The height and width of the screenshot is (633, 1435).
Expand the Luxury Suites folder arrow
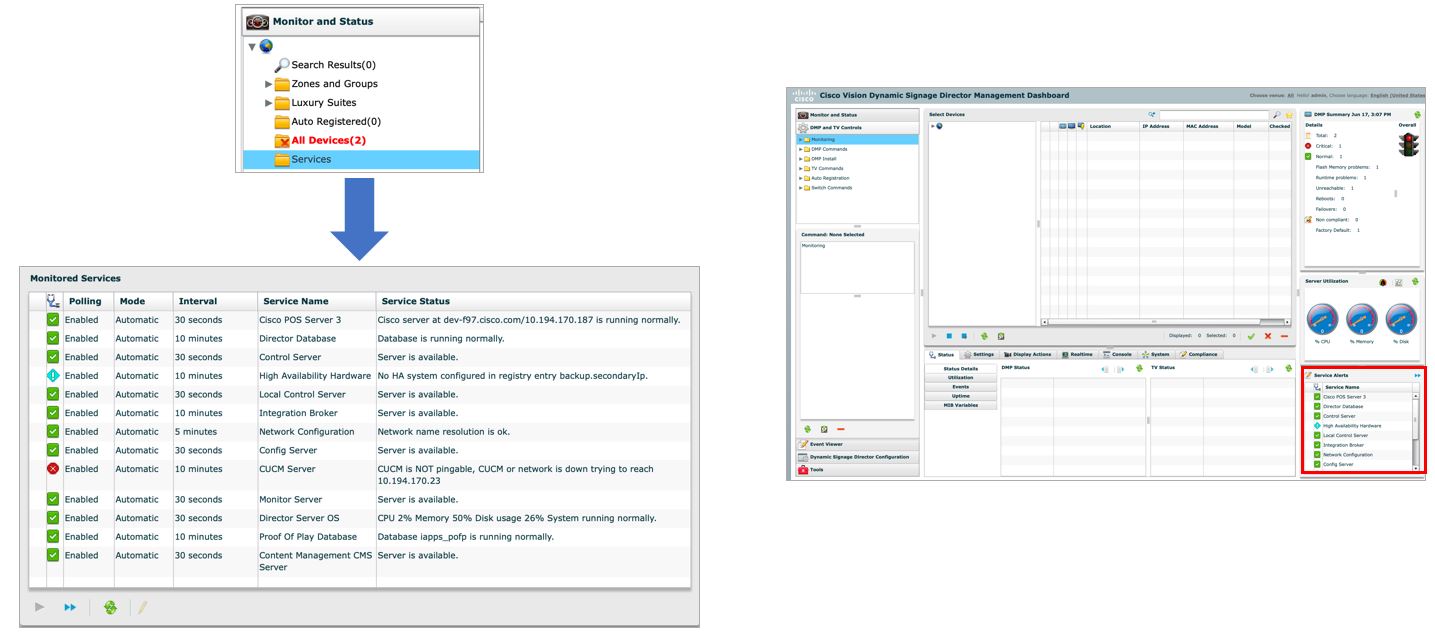(x=268, y=103)
